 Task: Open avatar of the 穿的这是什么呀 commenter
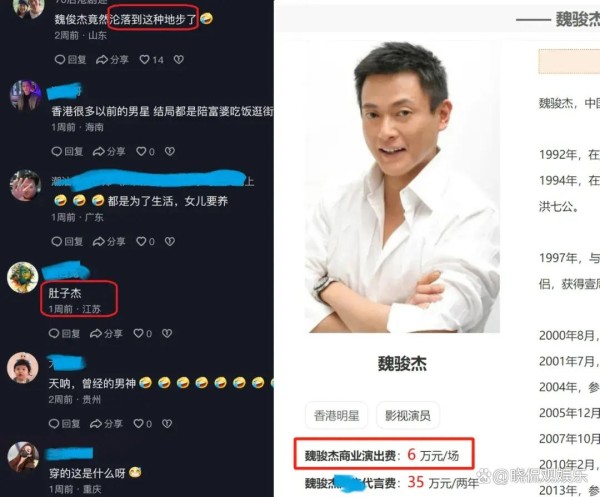tap(23, 457)
